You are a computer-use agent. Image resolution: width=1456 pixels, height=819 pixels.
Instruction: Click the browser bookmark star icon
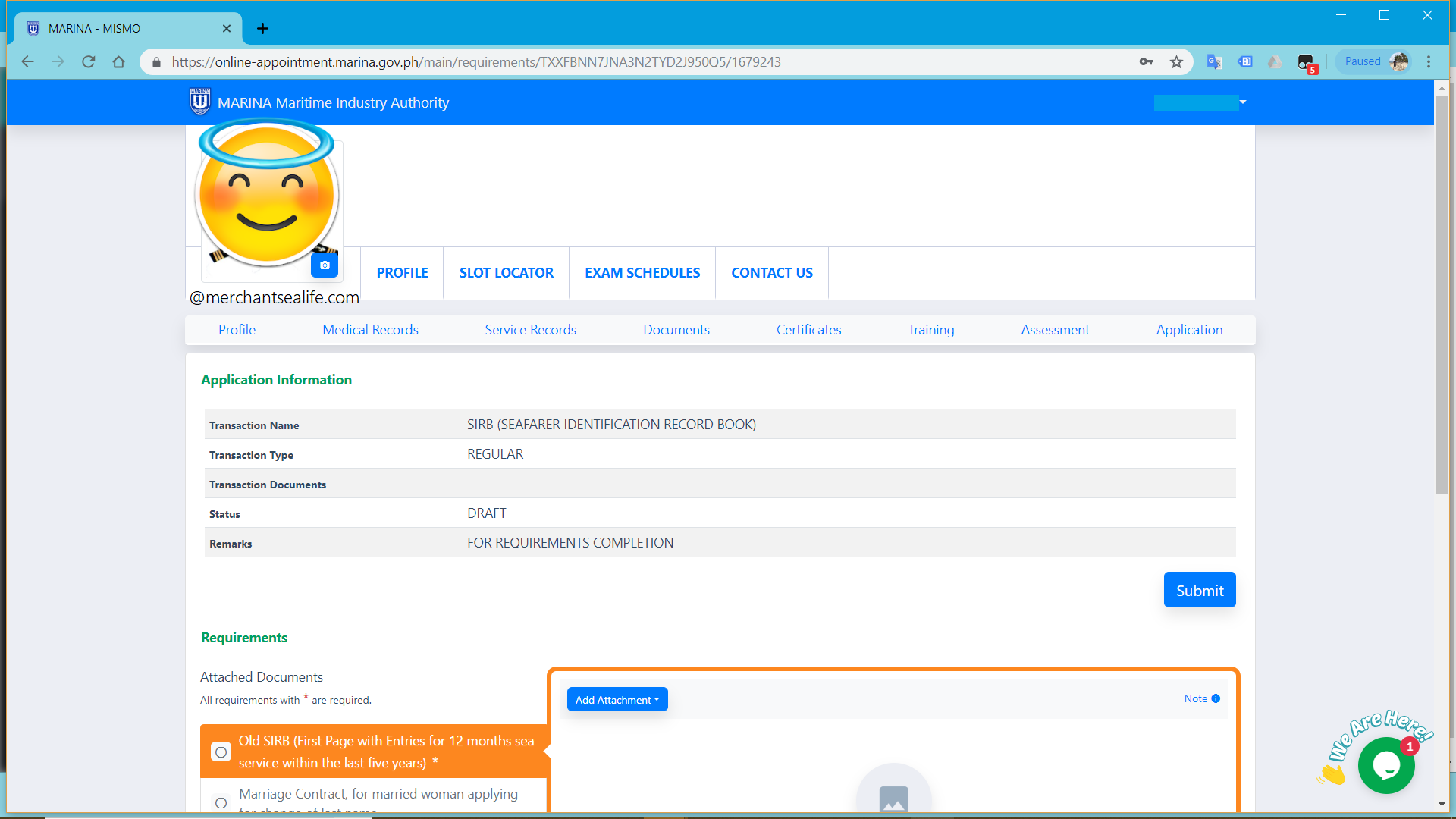(x=1177, y=62)
